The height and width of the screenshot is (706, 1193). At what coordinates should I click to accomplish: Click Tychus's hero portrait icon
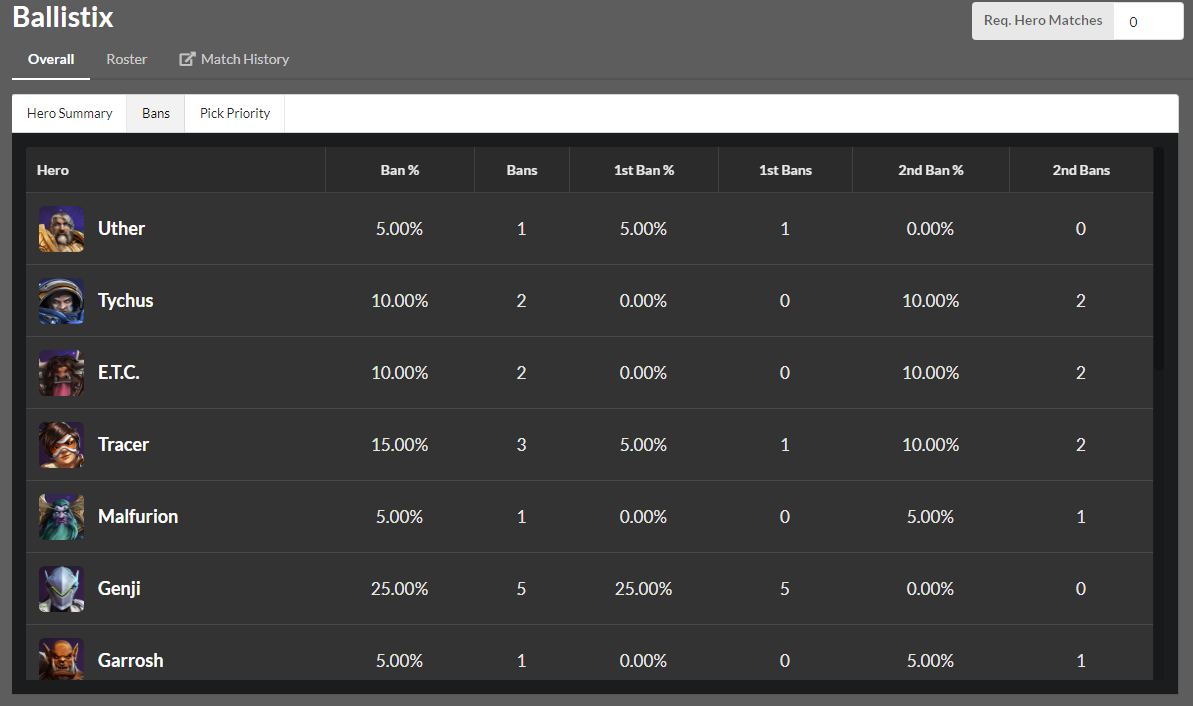62,301
